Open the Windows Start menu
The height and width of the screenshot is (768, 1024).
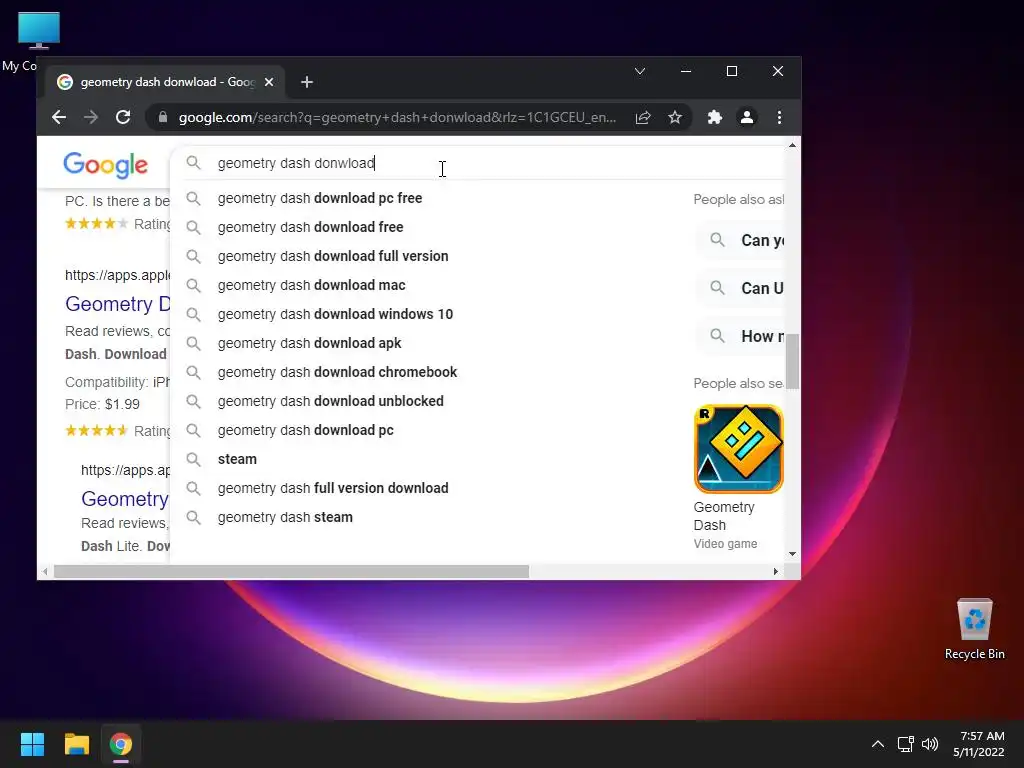[x=32, y=744]
